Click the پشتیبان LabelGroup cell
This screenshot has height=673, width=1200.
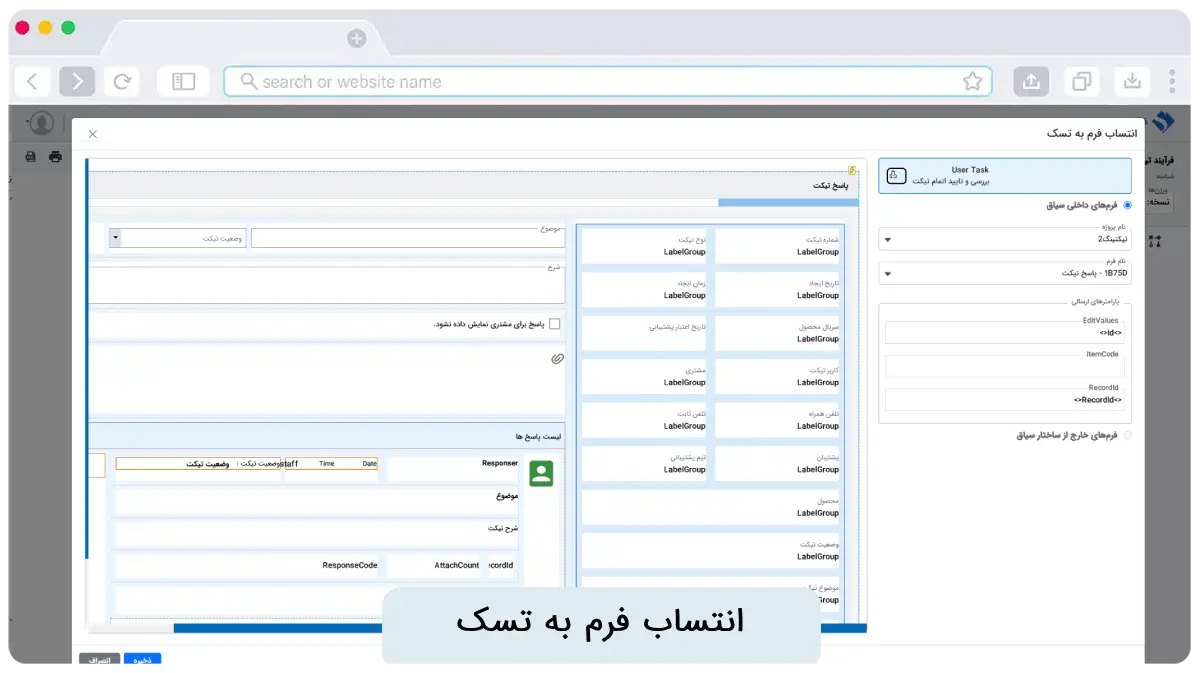pyautogui.click(x=778, y=463)
